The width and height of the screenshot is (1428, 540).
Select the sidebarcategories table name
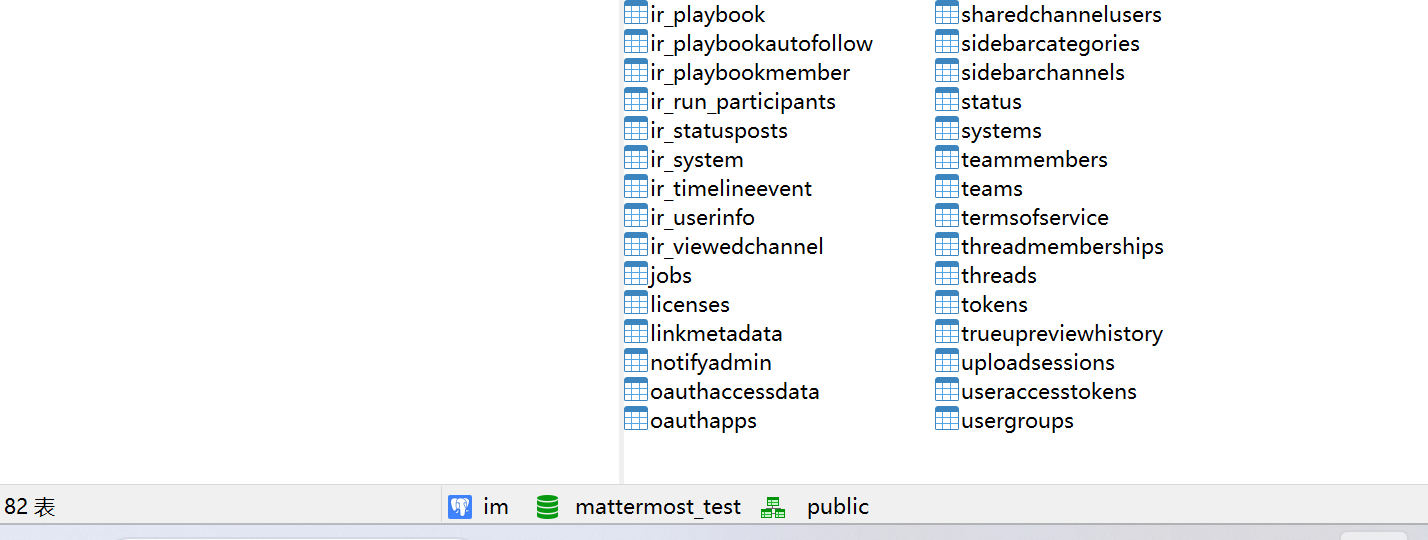coord(1050,44)
